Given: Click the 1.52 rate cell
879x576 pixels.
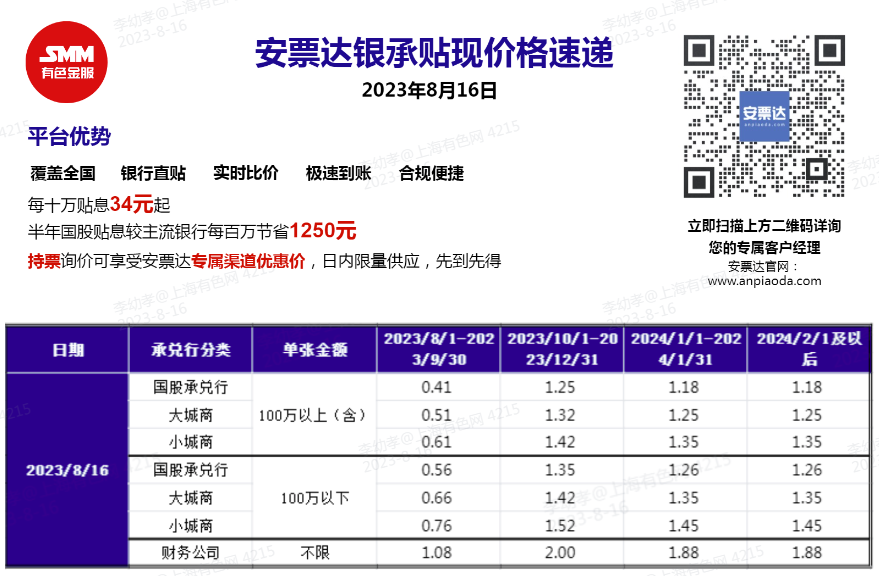Looking at the screenshot, I should 560,526.
